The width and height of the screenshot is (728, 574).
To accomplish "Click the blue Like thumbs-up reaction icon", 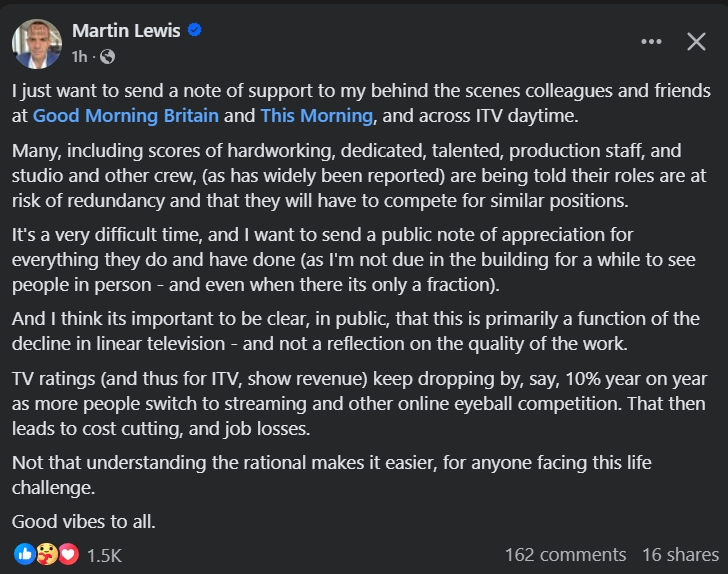I will [x=24, y=554].
